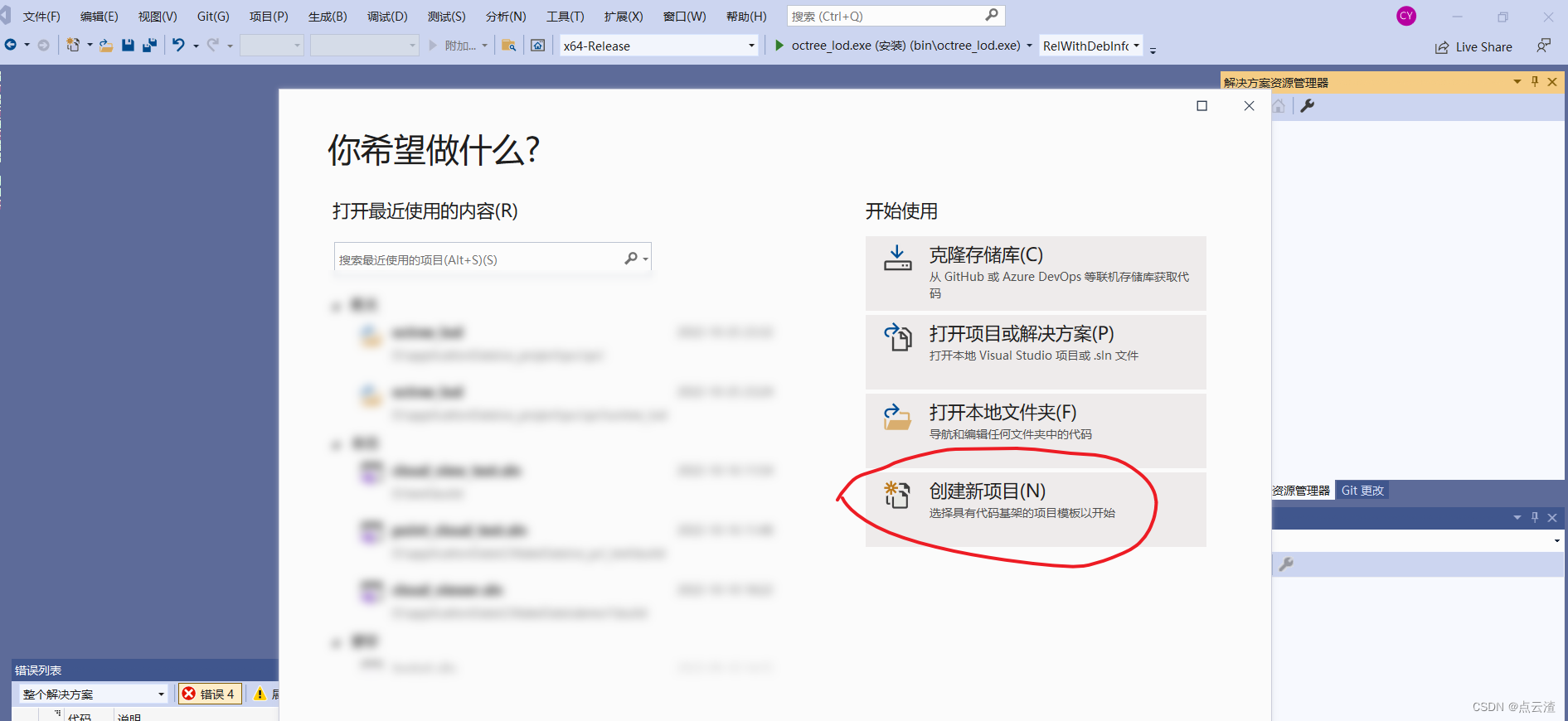Open the 附加... dropdown arrow

(x=485, y=46)
